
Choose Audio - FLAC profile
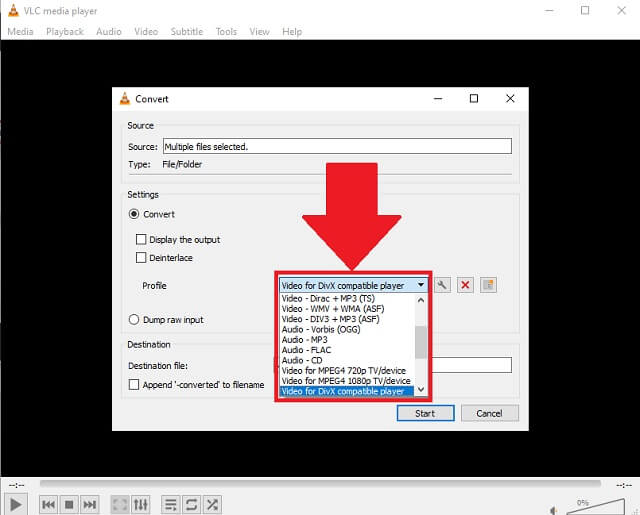point(348,350)
